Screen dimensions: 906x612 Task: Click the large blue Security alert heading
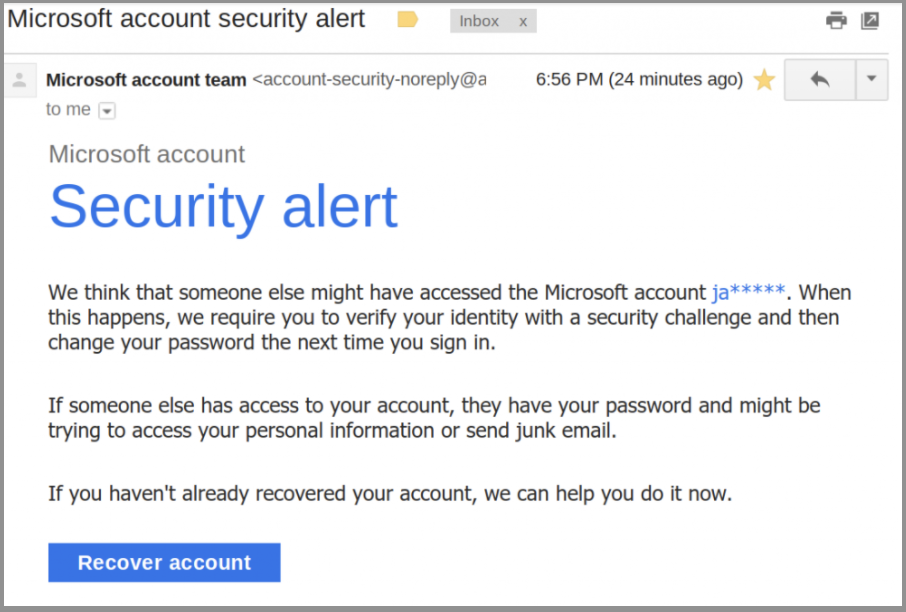click(224, 207)
